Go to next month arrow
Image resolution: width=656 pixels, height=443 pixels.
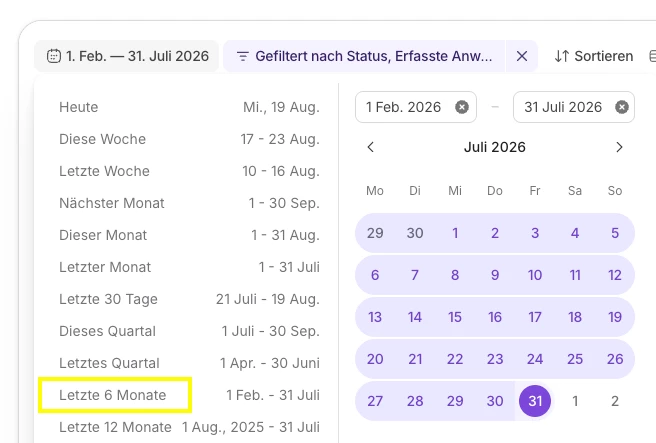coord(619,147)
